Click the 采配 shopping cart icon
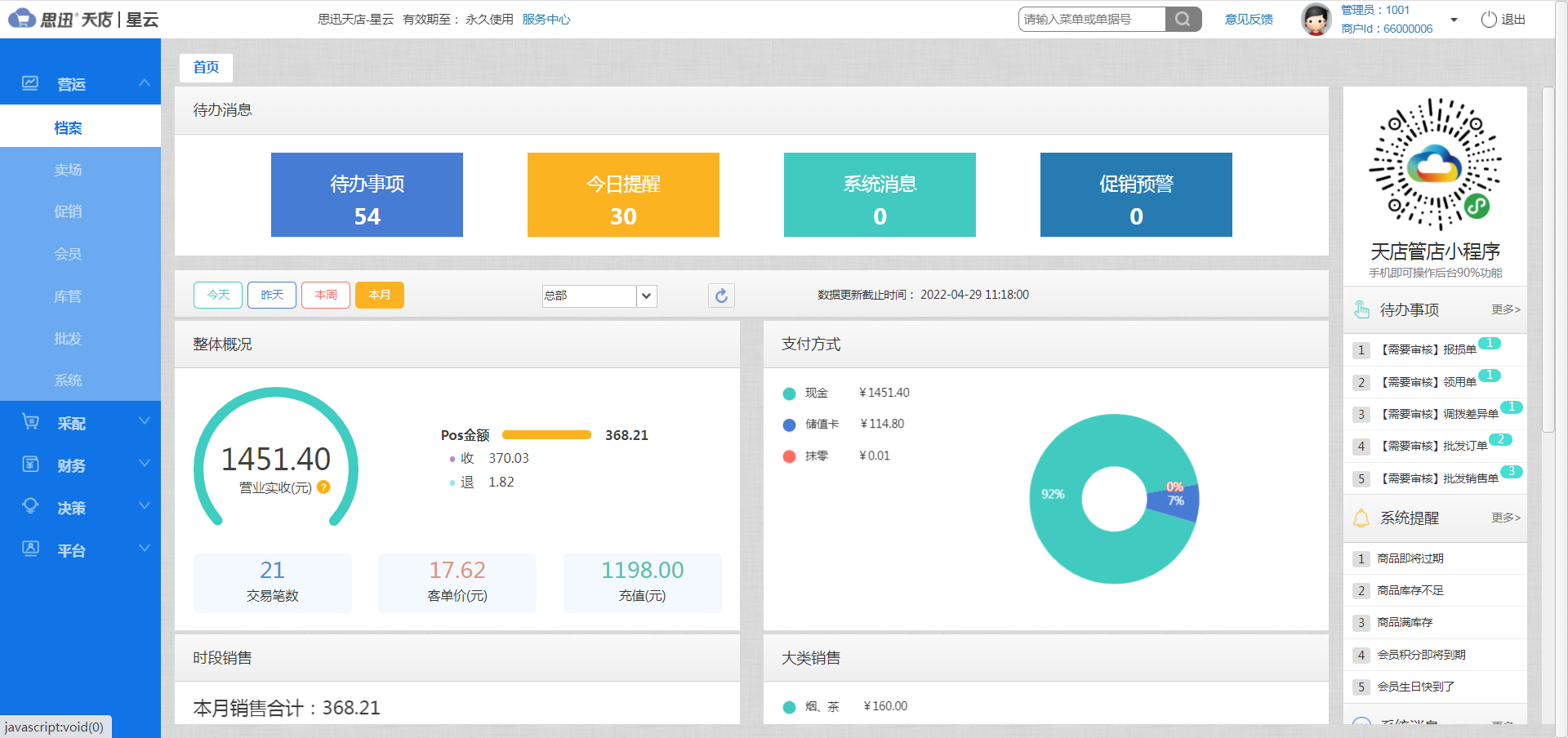 tap(30, 422)
